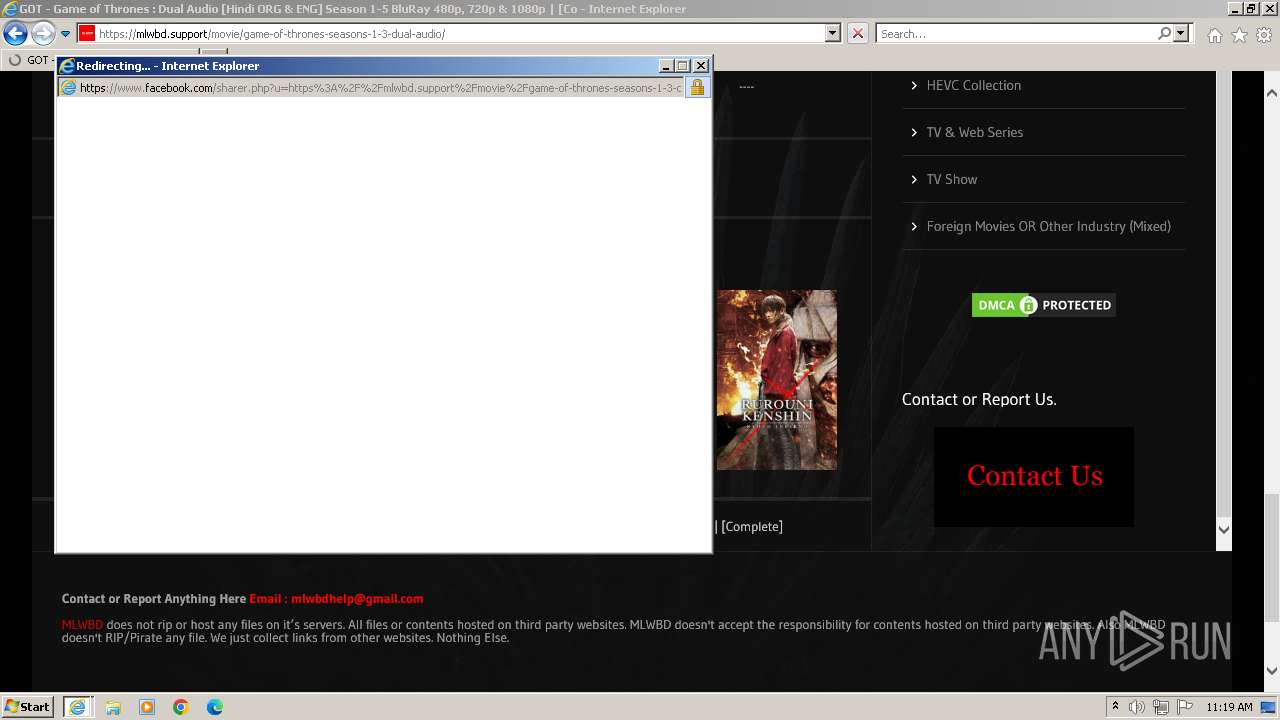
Task: Click the Facebook sharer URL in popup
Action: pyautogui.click(x=380, y=88)
